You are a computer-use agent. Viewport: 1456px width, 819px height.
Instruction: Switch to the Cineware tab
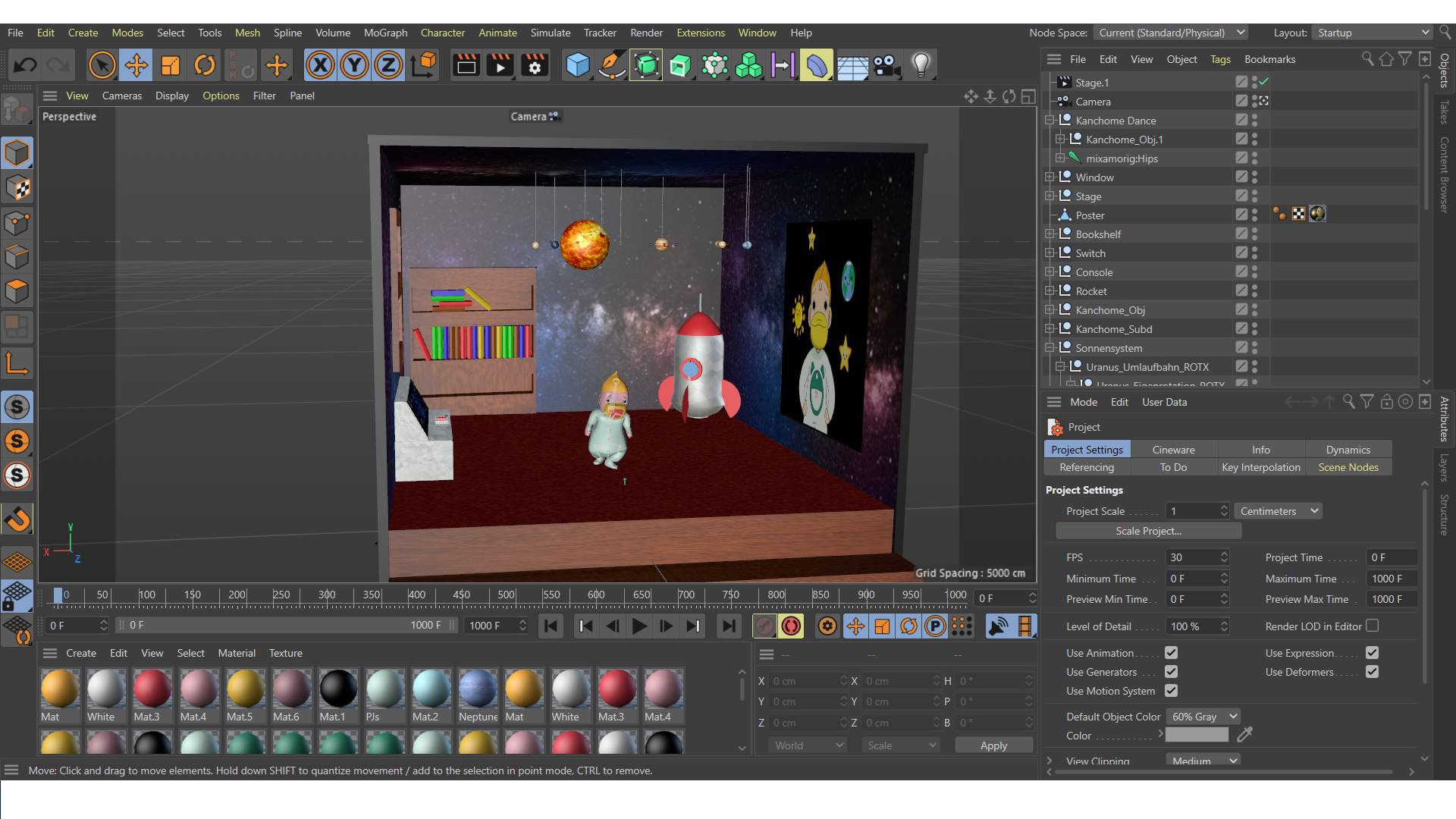coord(1173,449)
